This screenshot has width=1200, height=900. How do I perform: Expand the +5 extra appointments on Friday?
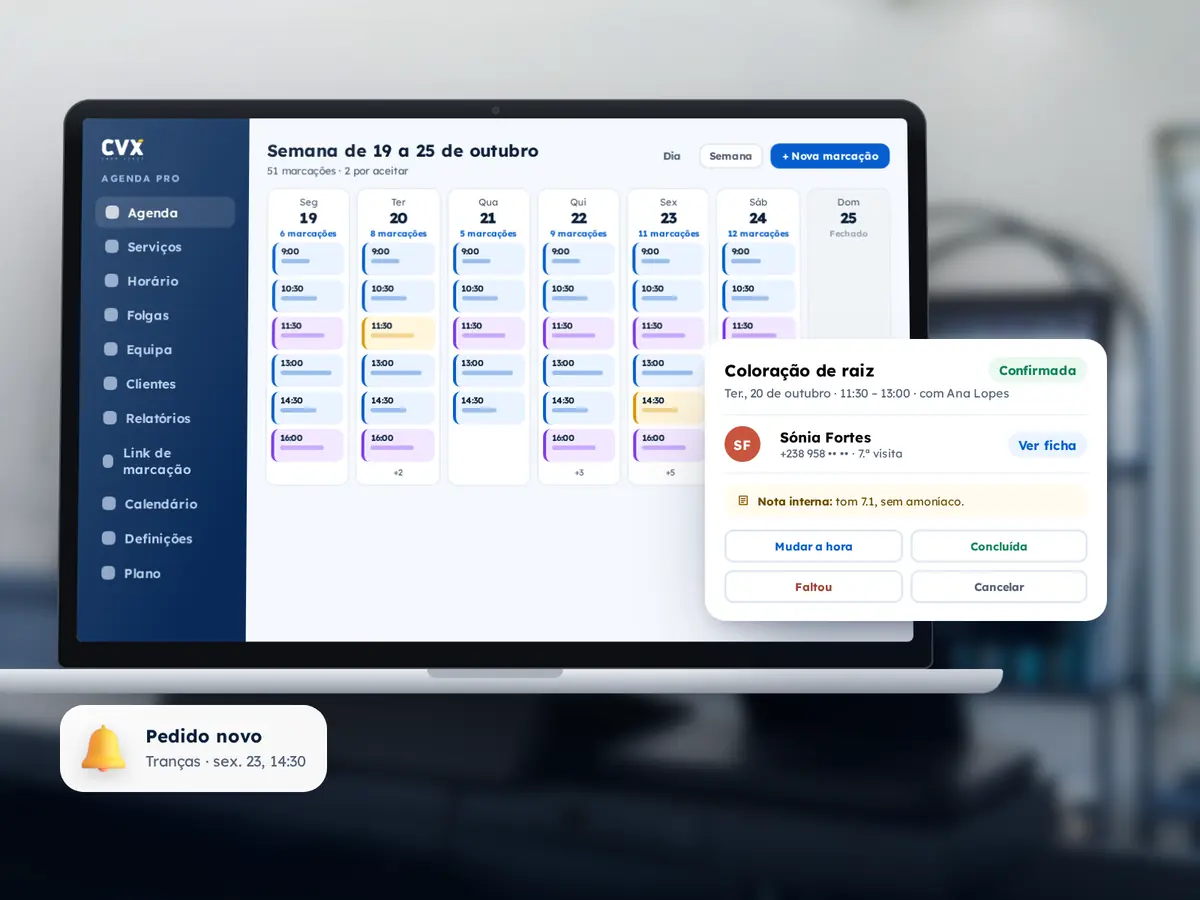669,472
